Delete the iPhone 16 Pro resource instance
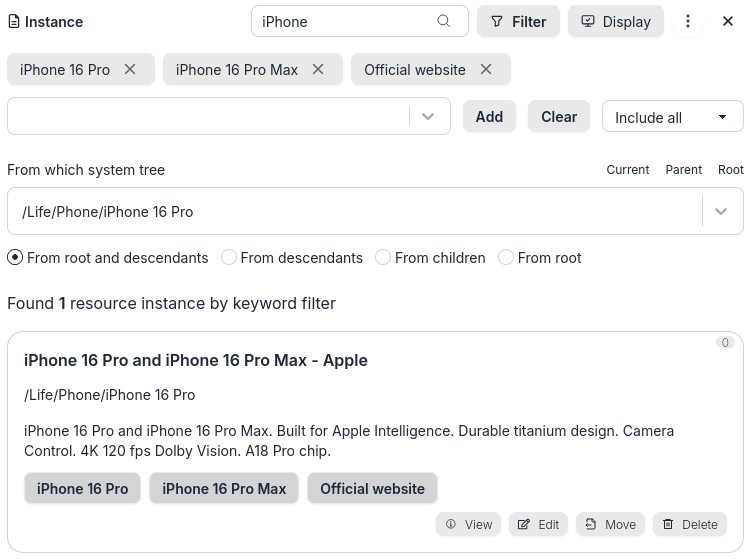753x559 pixels. [690, 524]
